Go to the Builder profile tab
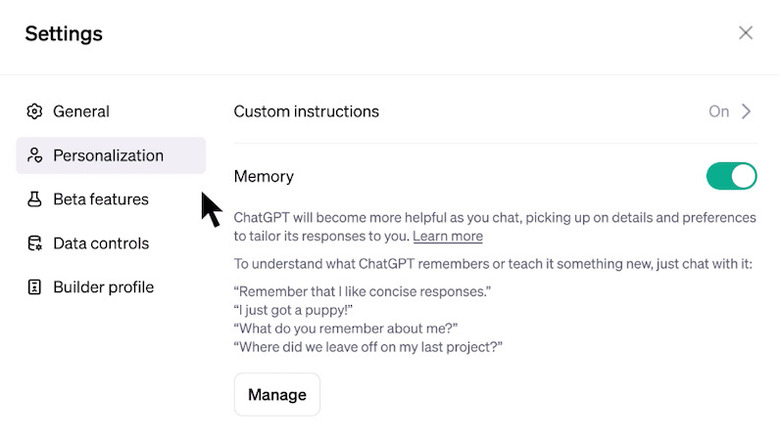Viewport: 780px width, 438px height. 103,288
